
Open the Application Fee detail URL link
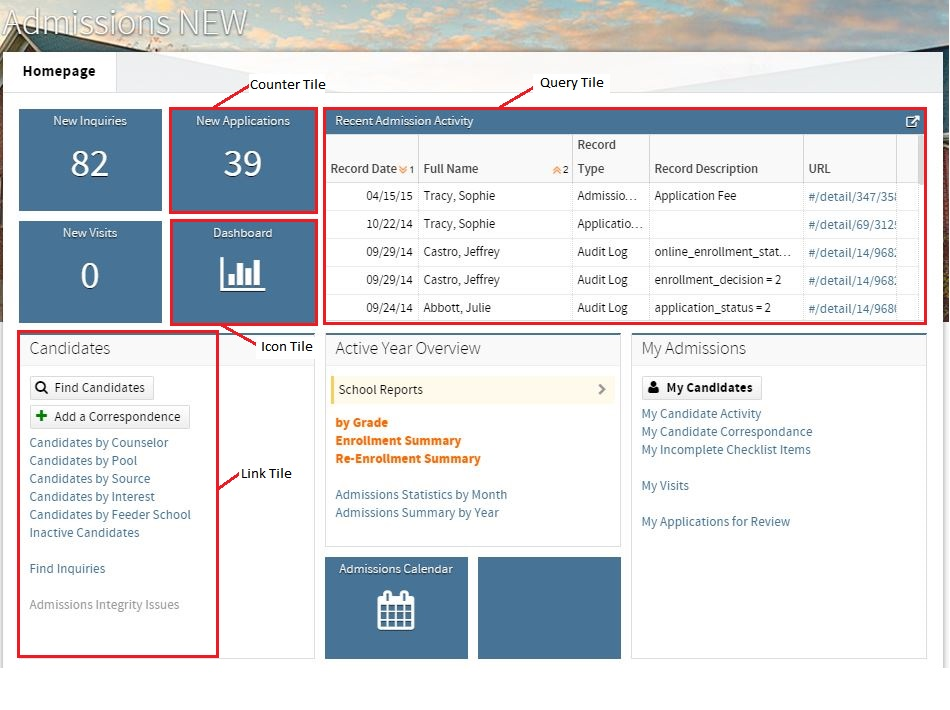[852, 197]
